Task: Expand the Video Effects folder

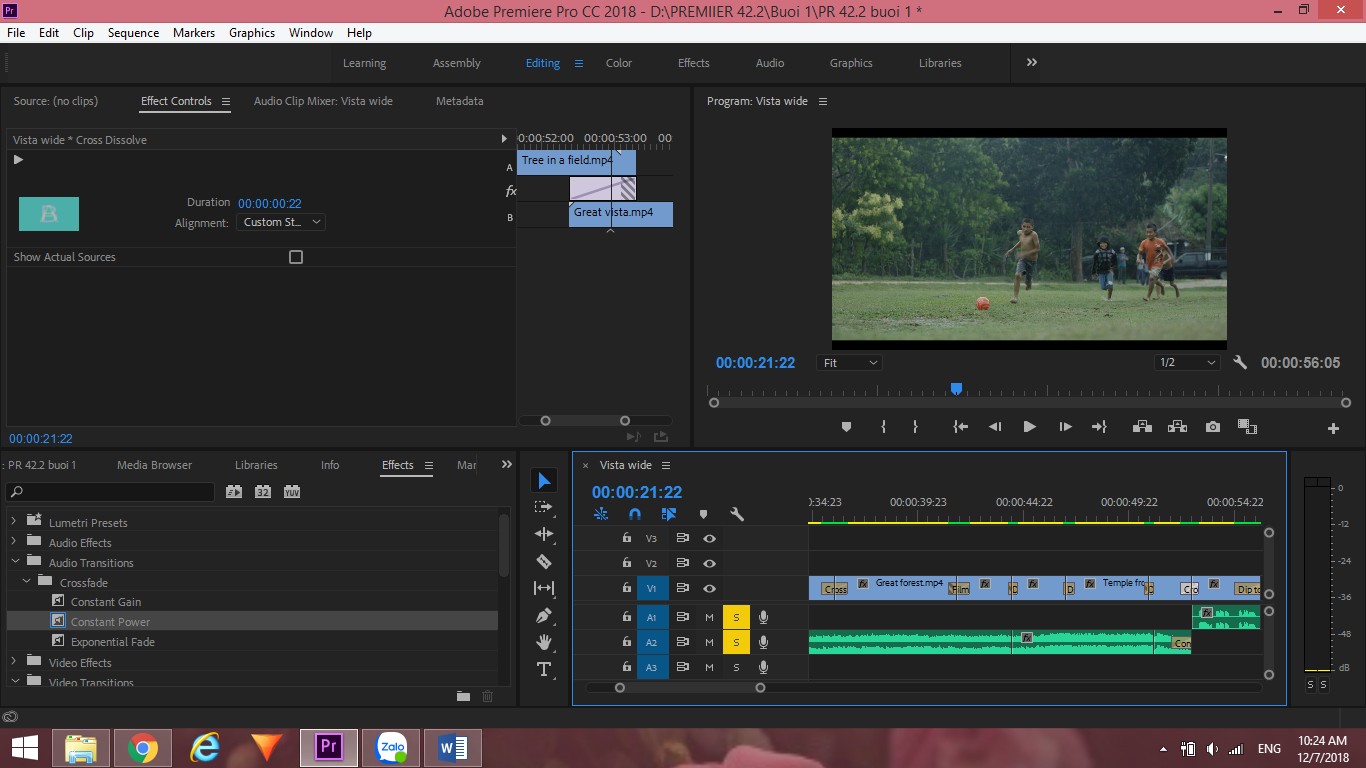Action: pyautogui.click(x=14, y=661)
